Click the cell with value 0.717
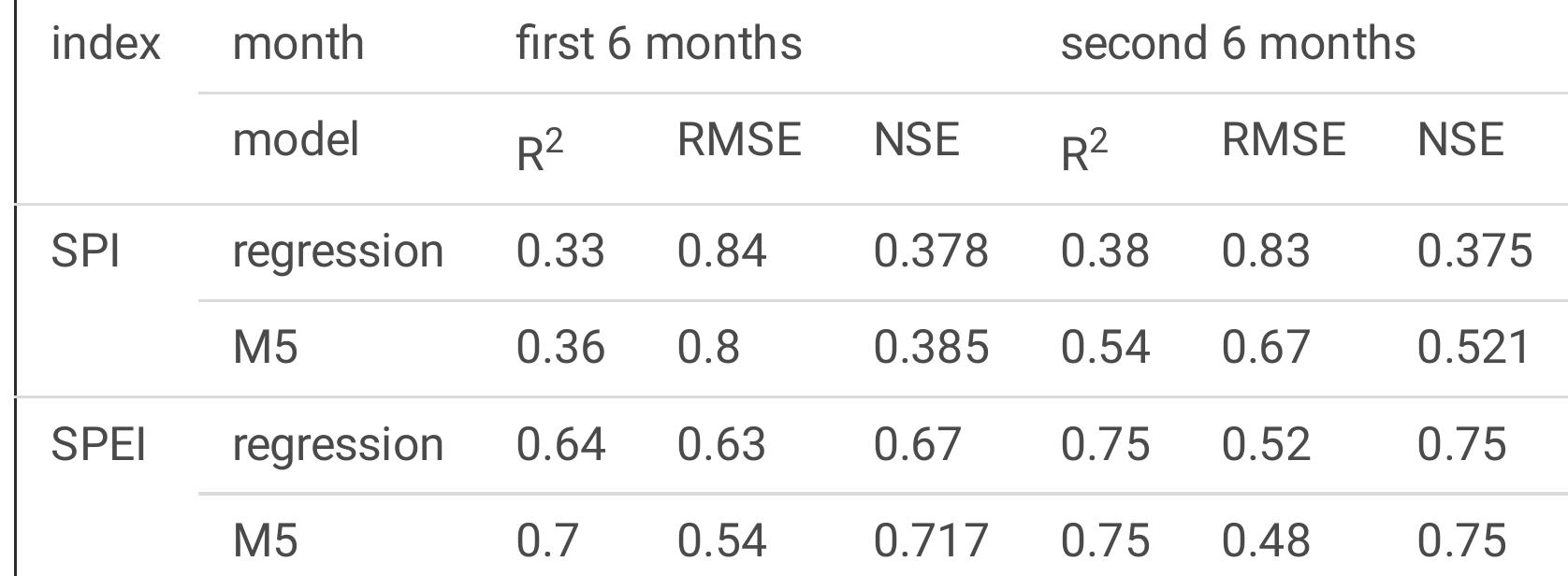1568x576 pixels. coord(930,540)
